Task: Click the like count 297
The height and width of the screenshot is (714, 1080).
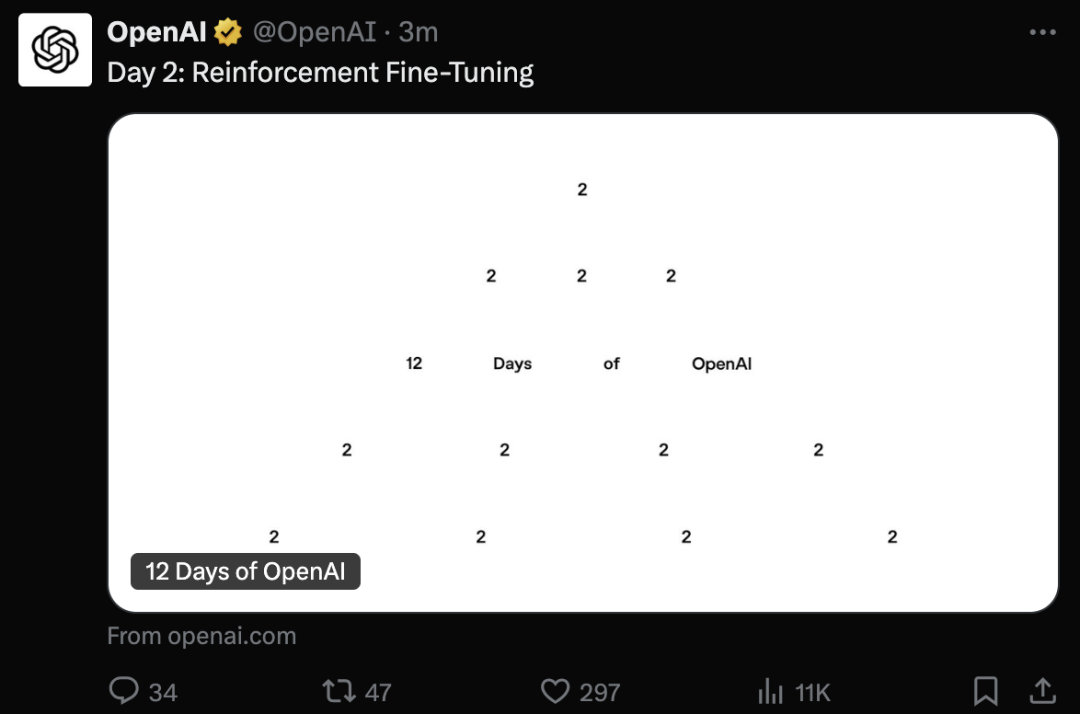Action: 600,691
